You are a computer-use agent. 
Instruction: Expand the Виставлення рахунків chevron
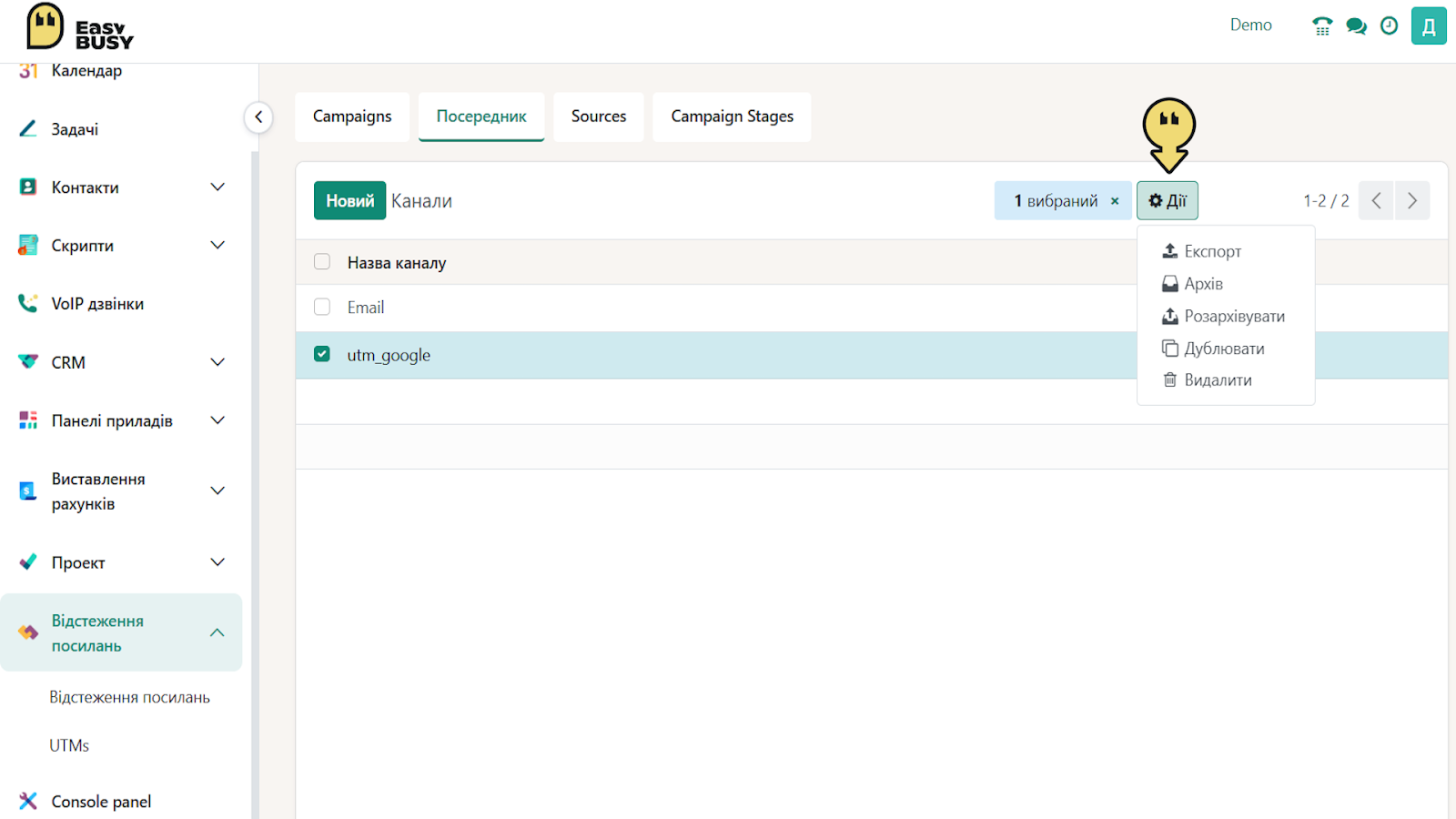coord(217,490)
